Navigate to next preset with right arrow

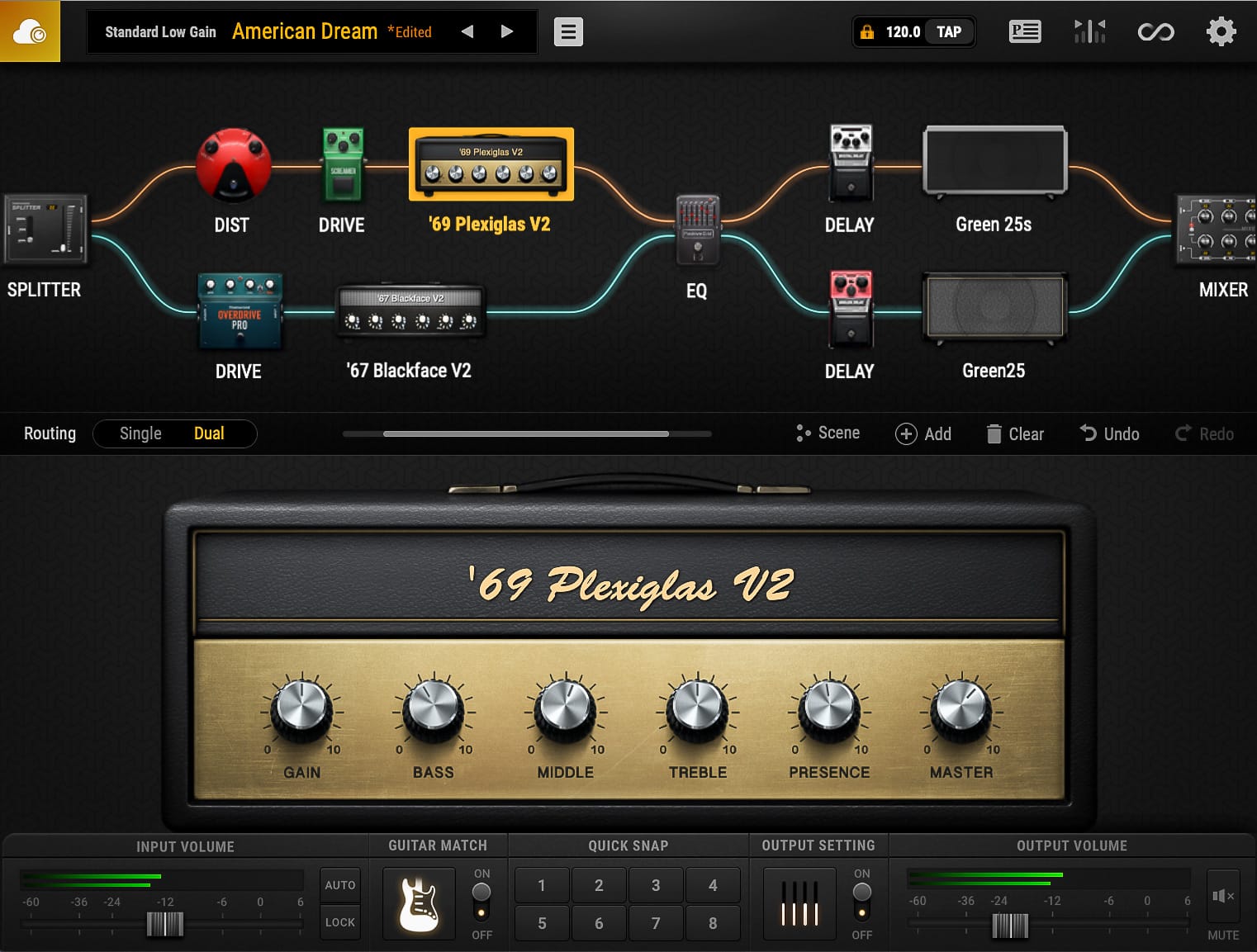(x=506, y=31)
